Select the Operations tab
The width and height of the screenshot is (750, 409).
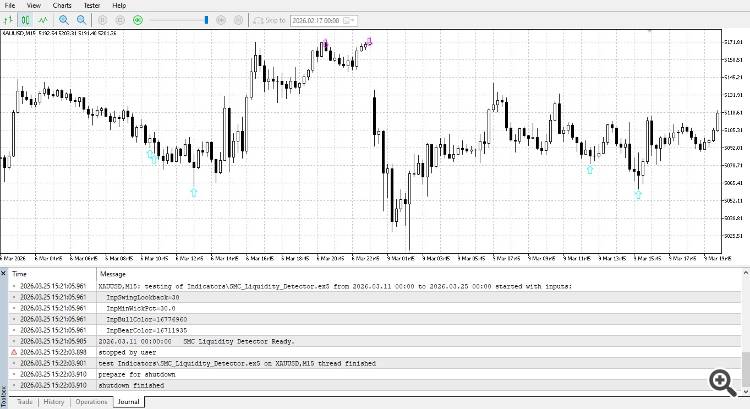[91, 402]
